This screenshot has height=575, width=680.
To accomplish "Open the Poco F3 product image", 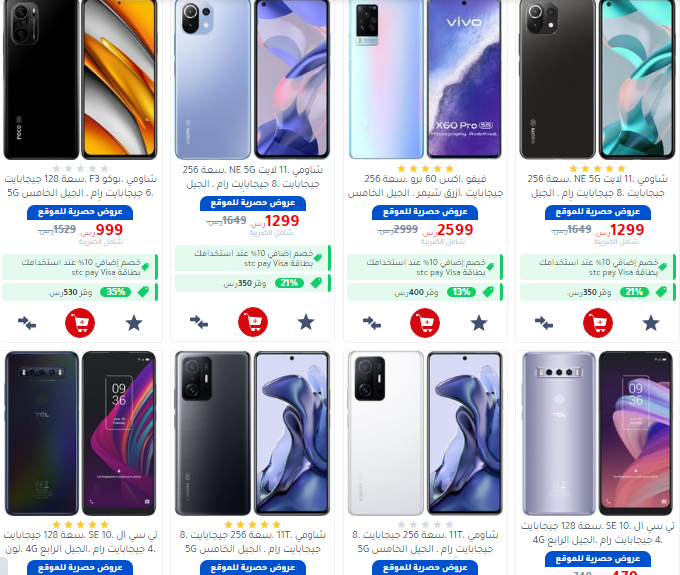I will tap(80, 79).
